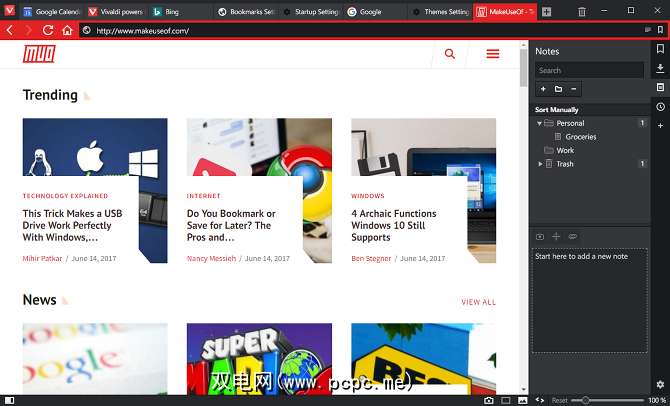The height and width of the screenshot is (406, 670).
Task: Switch to the Google tab
Action: pyautogui.click(x=375, y=12)
